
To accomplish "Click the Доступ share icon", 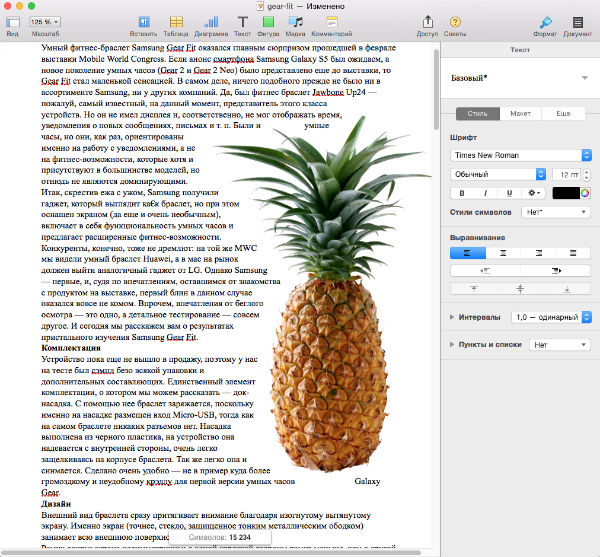I will tap(427, 21).
